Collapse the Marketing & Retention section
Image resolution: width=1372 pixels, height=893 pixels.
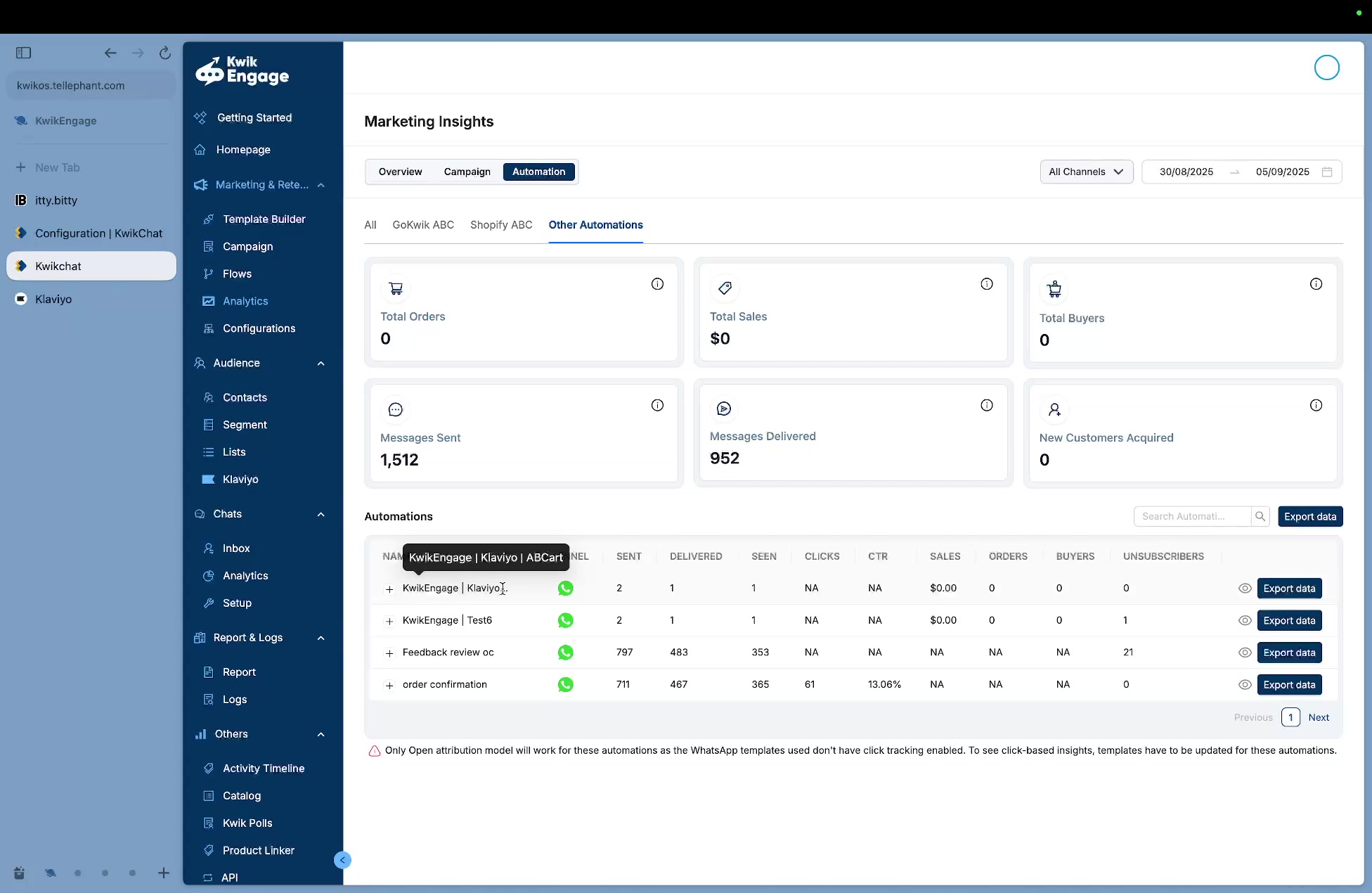(321, 185)
